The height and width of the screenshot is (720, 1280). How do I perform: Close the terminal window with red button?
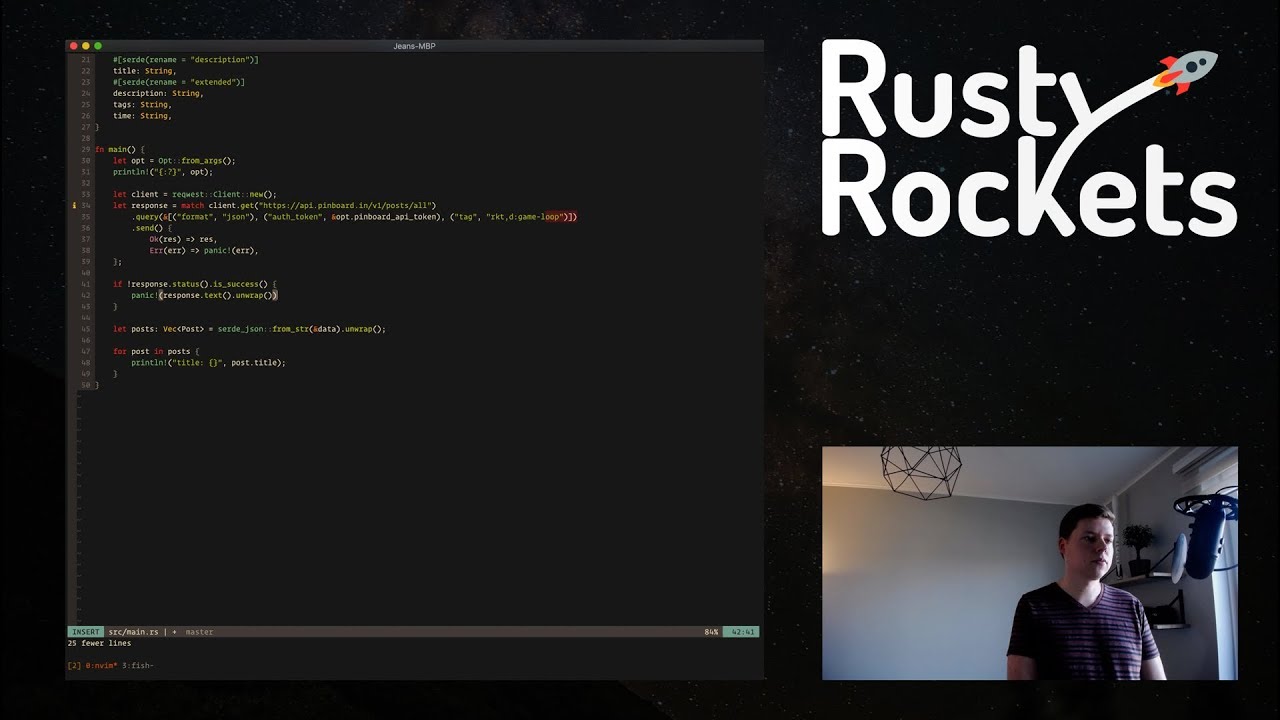[74, 46]
